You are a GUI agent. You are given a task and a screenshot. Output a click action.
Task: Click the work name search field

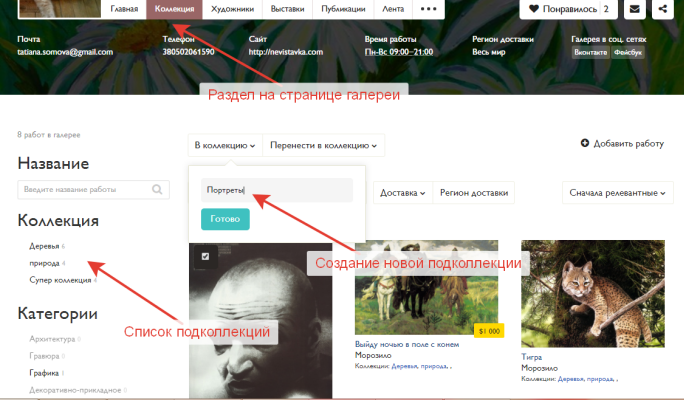(x=85, y=189)
